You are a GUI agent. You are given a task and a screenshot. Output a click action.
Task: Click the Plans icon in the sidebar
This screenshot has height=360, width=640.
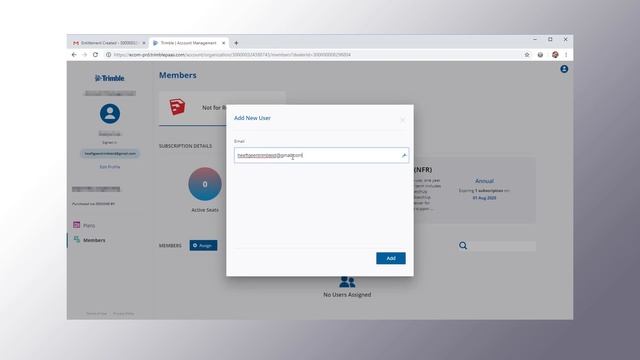tap(76, 225)
